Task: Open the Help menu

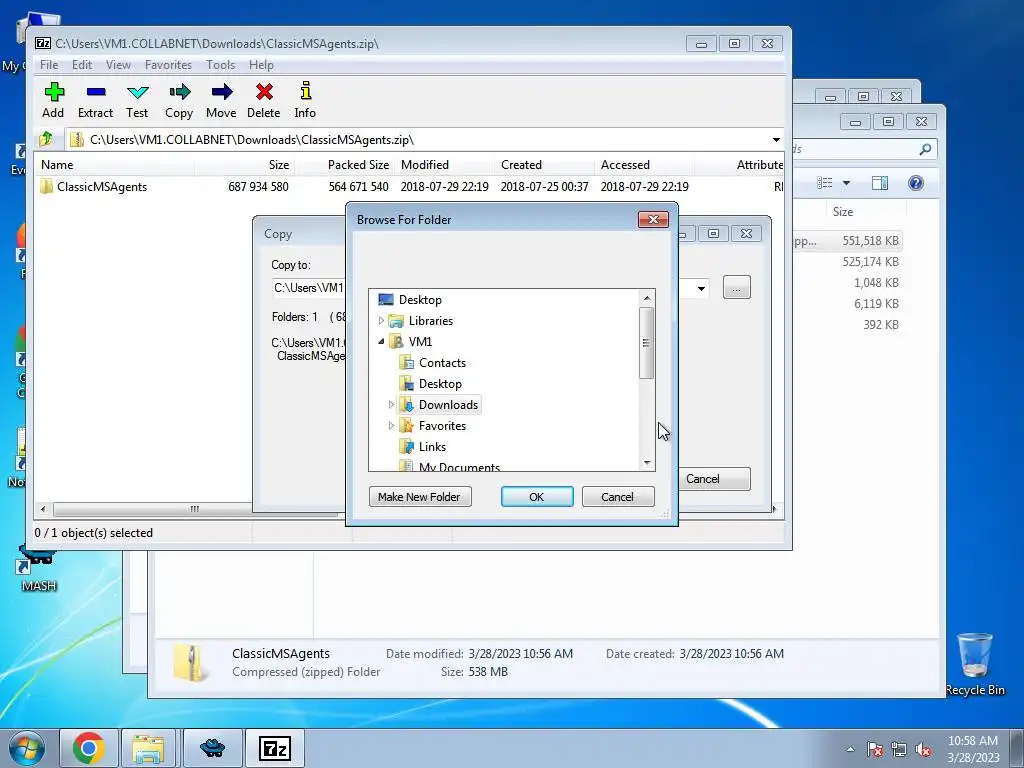Action: coord(261,65)
